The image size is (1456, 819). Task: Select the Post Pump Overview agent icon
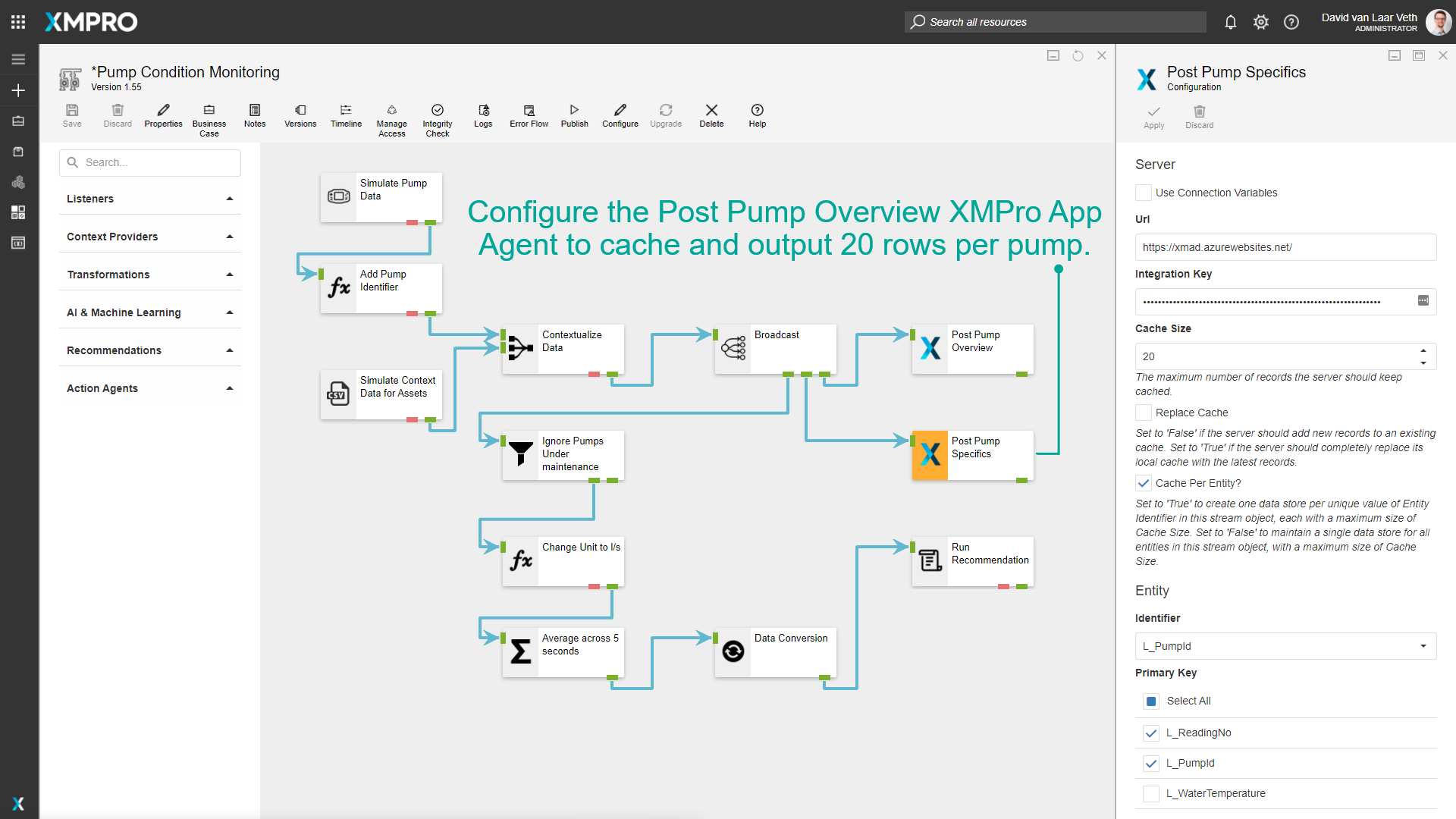click(930, 349)
